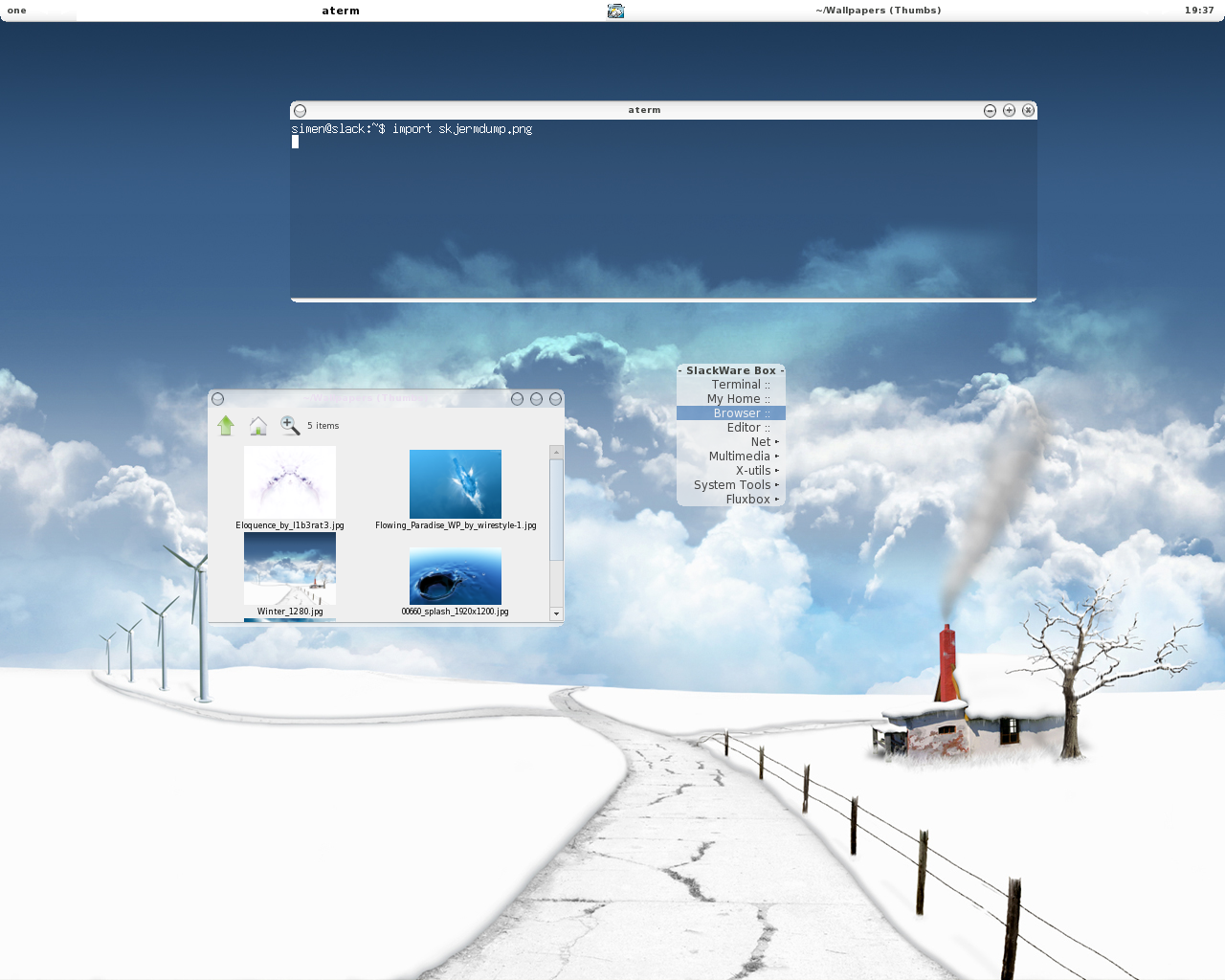Switch to aterm in the top toolbar
This screenshot has width=1225, height=980.
click(x=341, y=11)
